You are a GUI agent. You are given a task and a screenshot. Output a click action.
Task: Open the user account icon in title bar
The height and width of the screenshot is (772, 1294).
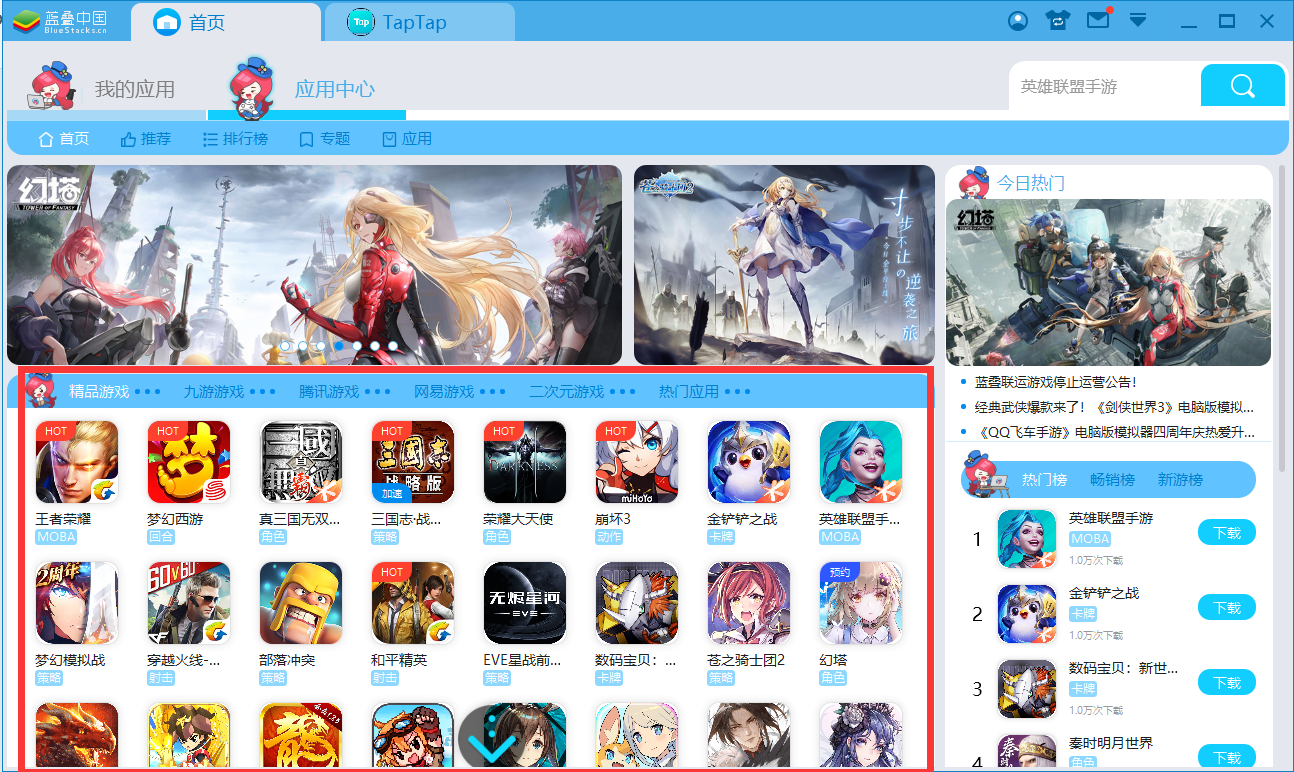[x=1018, y=21]
